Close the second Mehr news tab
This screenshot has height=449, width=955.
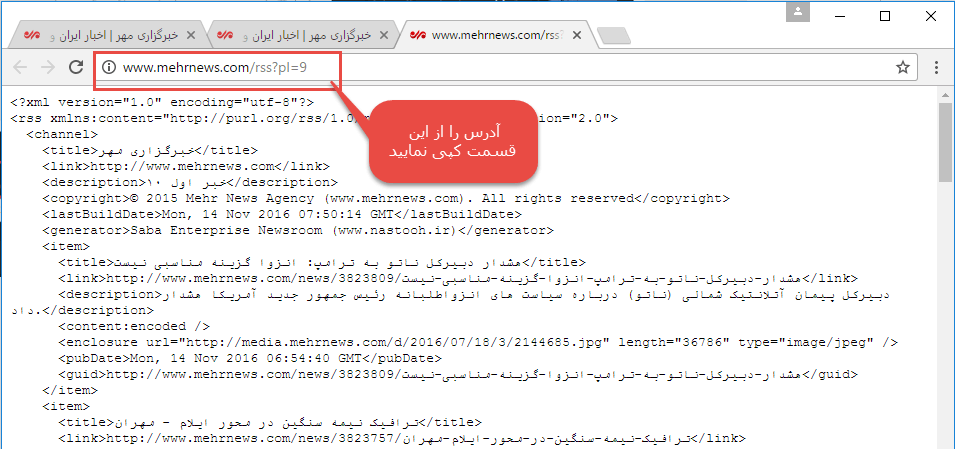point(384,35)
